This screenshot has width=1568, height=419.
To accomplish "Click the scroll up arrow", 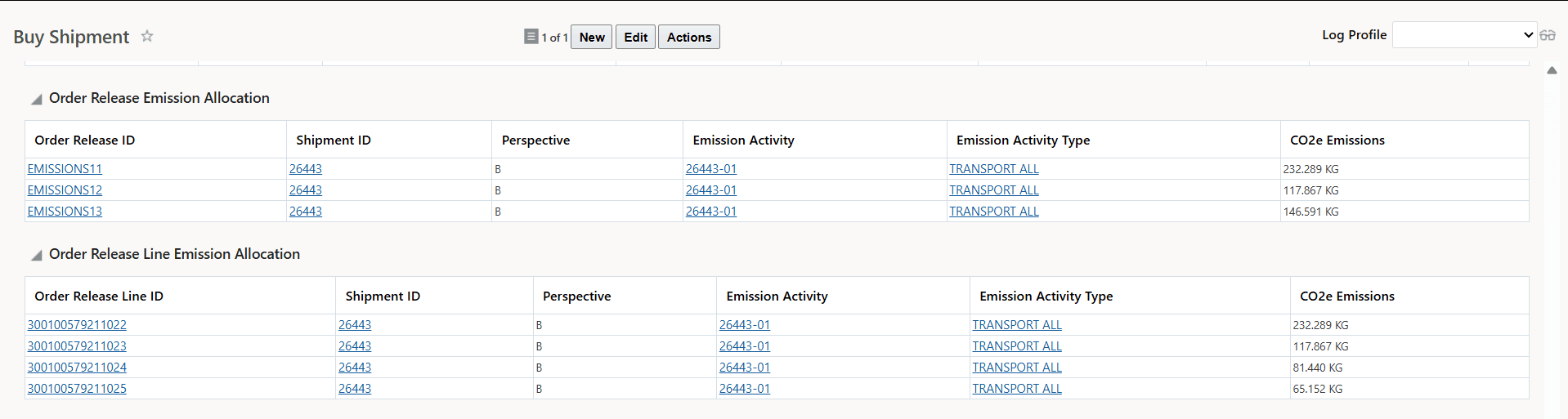I will 1552,70.
